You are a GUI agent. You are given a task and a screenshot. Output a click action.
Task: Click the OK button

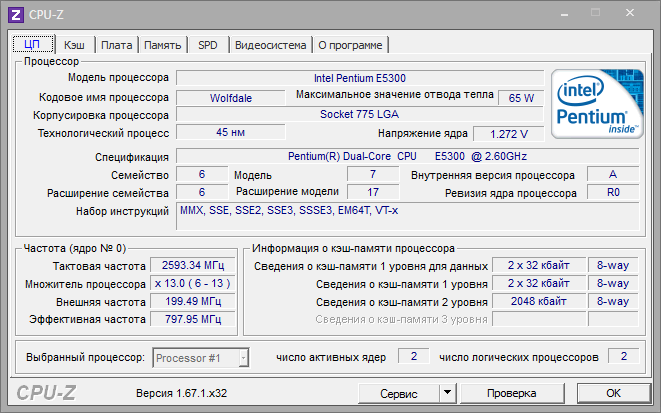(x=613, y=394)
